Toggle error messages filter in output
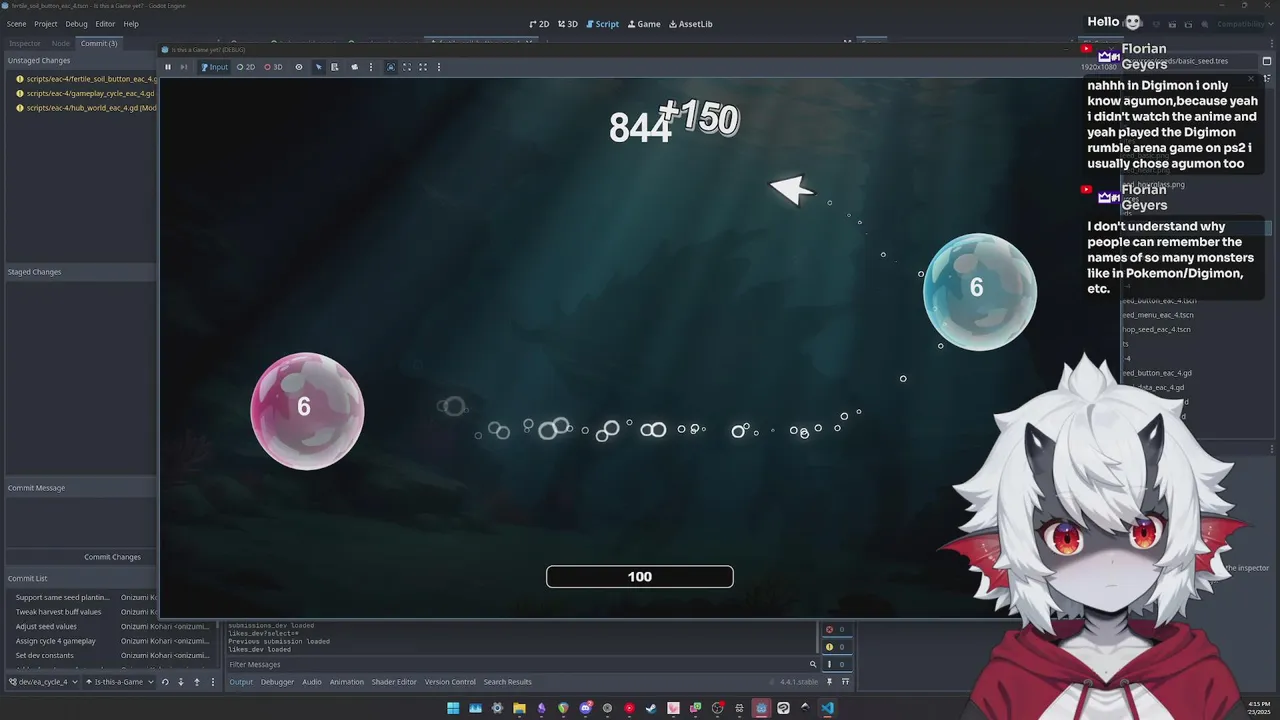The width and height of the screenshot is (1280, 720). (x=835, y=630)
